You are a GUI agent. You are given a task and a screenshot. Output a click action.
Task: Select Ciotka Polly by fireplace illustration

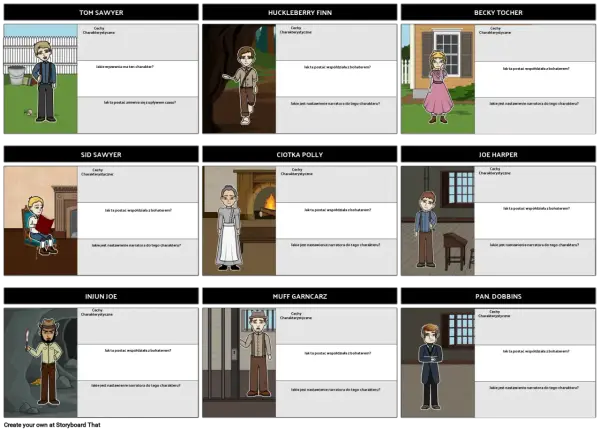coord(239,220)
